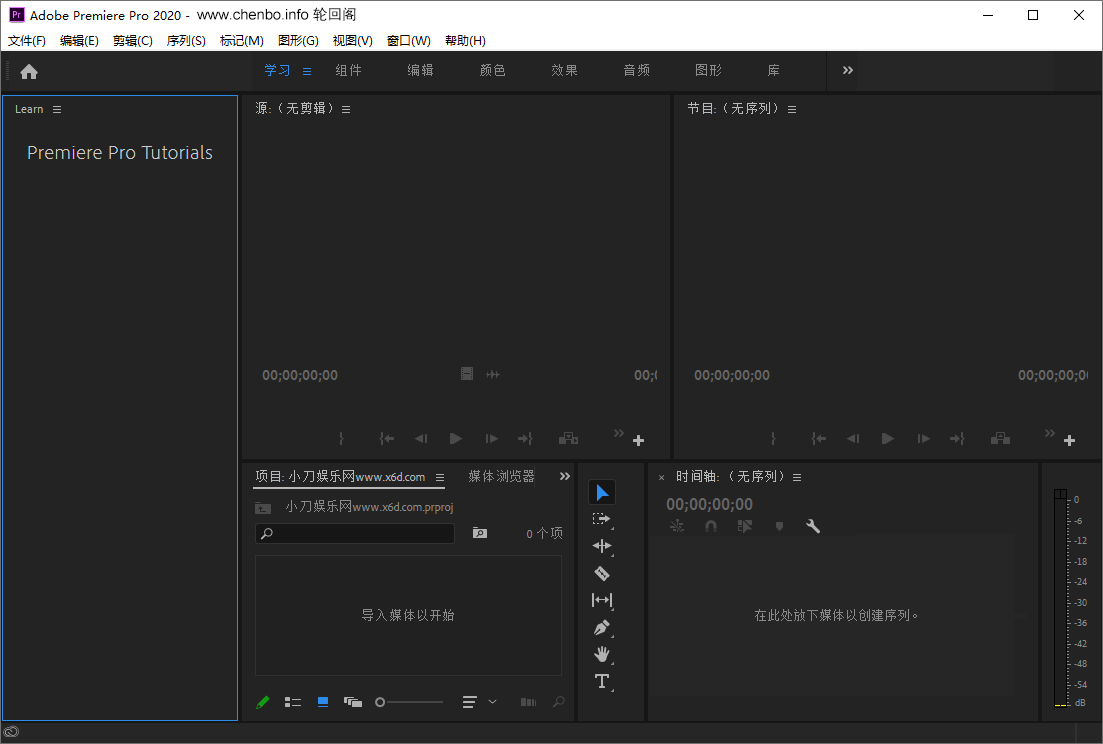Toggle Snap magnet in Timeline
This screenshot has width=1103, height=744.
click(711, 526)
